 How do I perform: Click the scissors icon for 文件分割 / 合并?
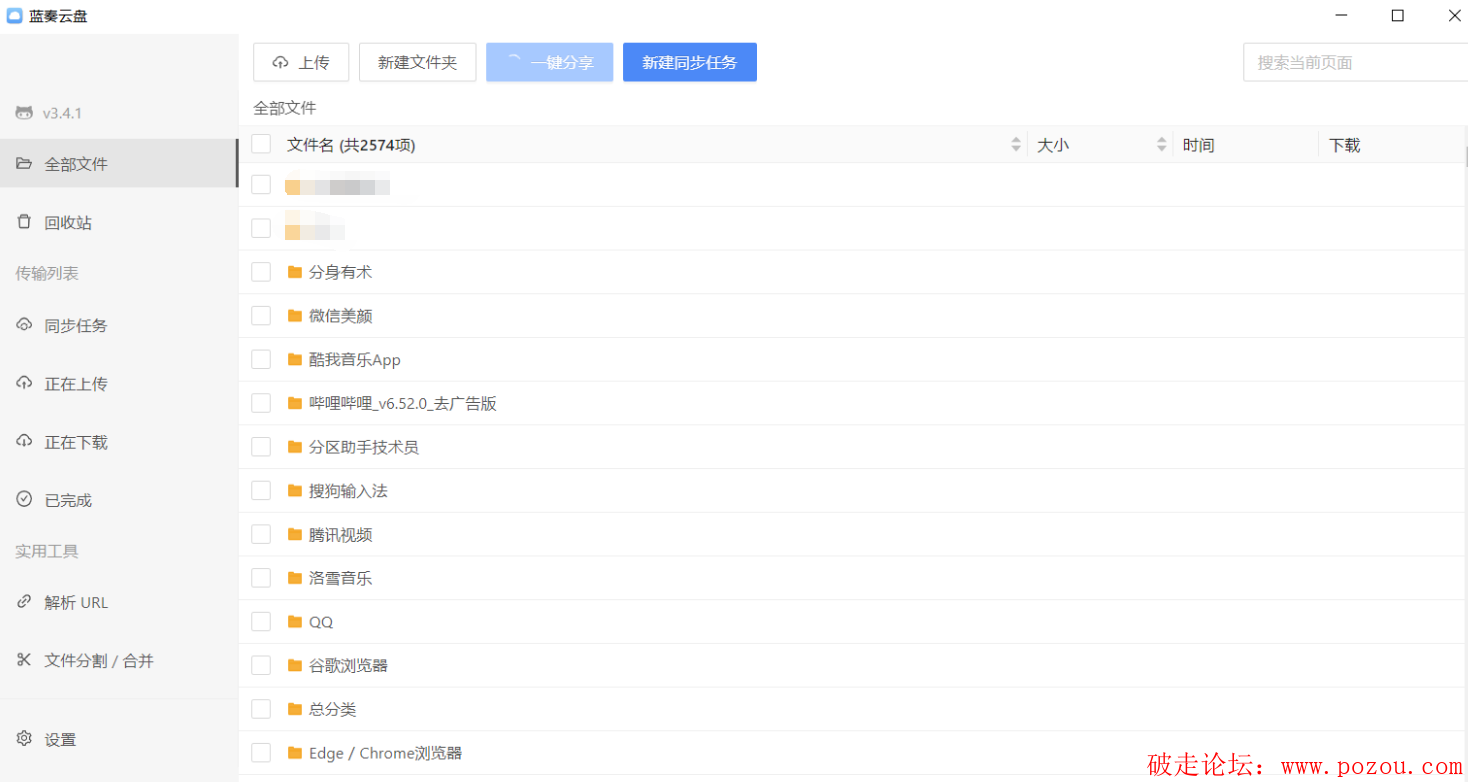coord(24,660)
